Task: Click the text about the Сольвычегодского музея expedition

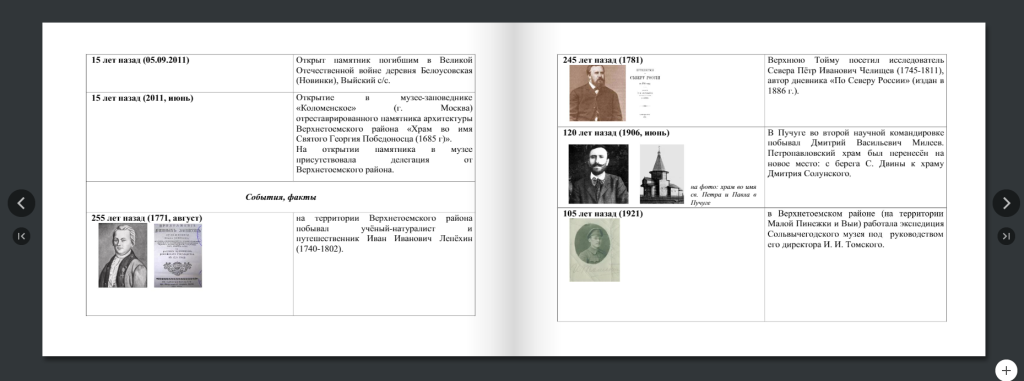Action: coord(856,229)
